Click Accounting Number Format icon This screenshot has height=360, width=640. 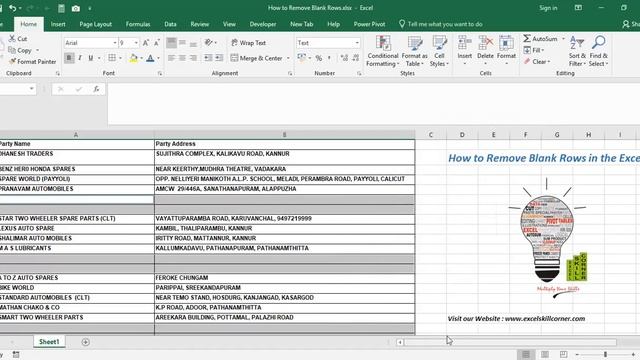tap(301, 58)
